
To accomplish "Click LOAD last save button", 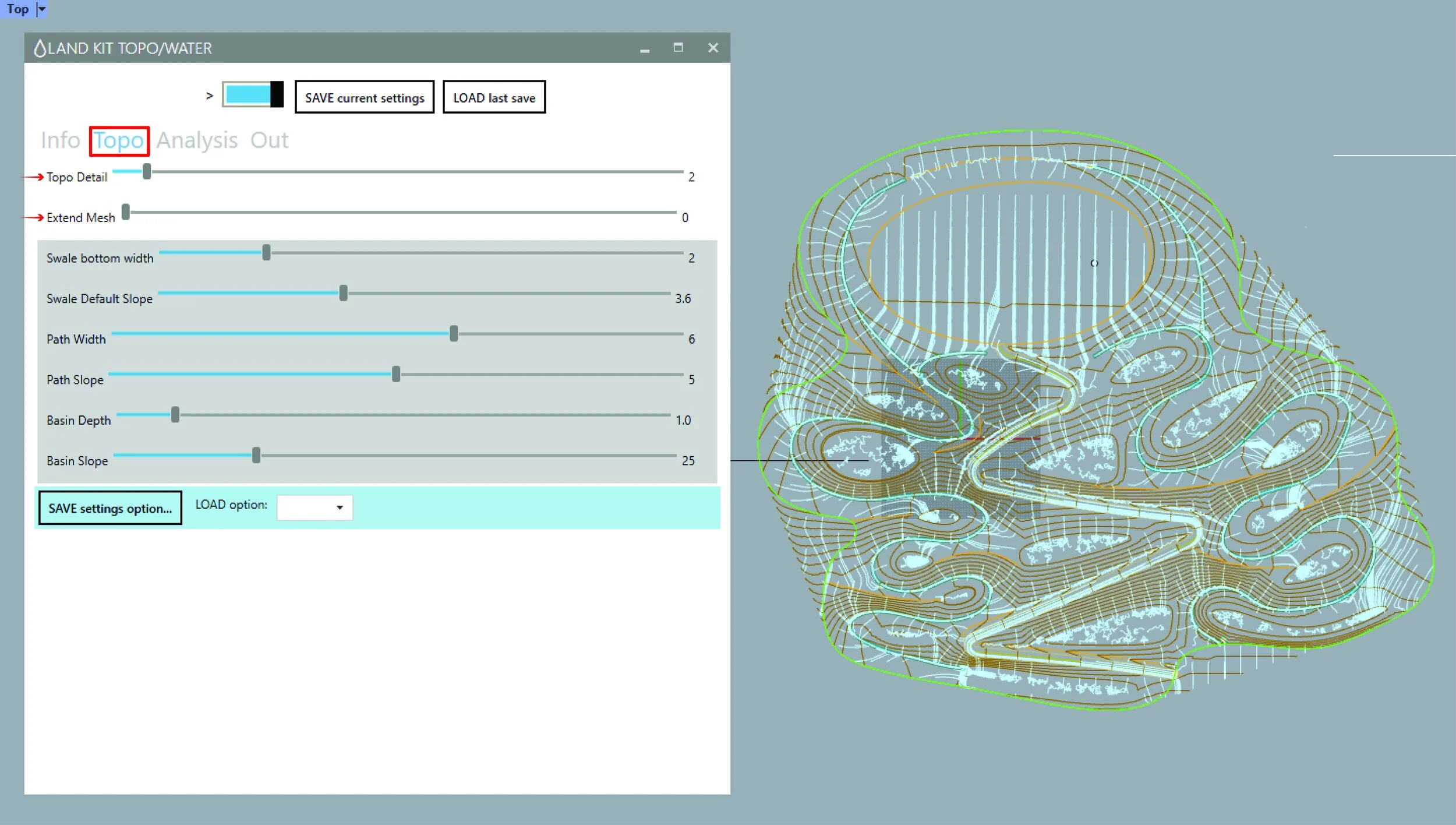I will pyautogui.click(x=494, y=97).
